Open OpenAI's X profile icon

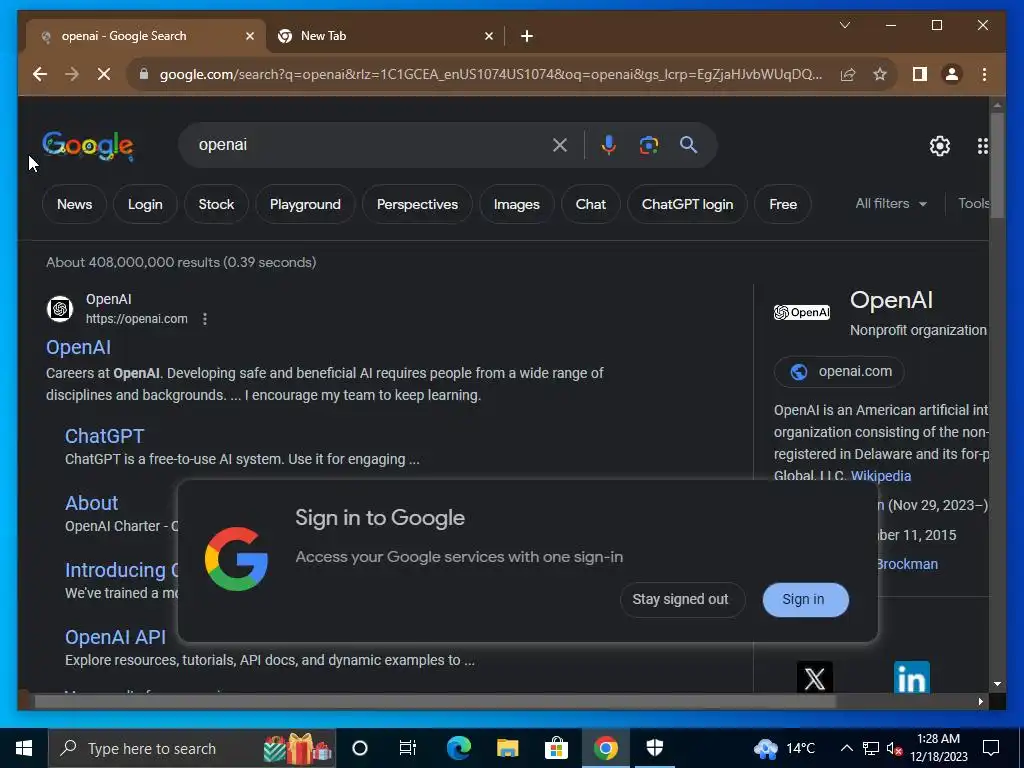814,677
